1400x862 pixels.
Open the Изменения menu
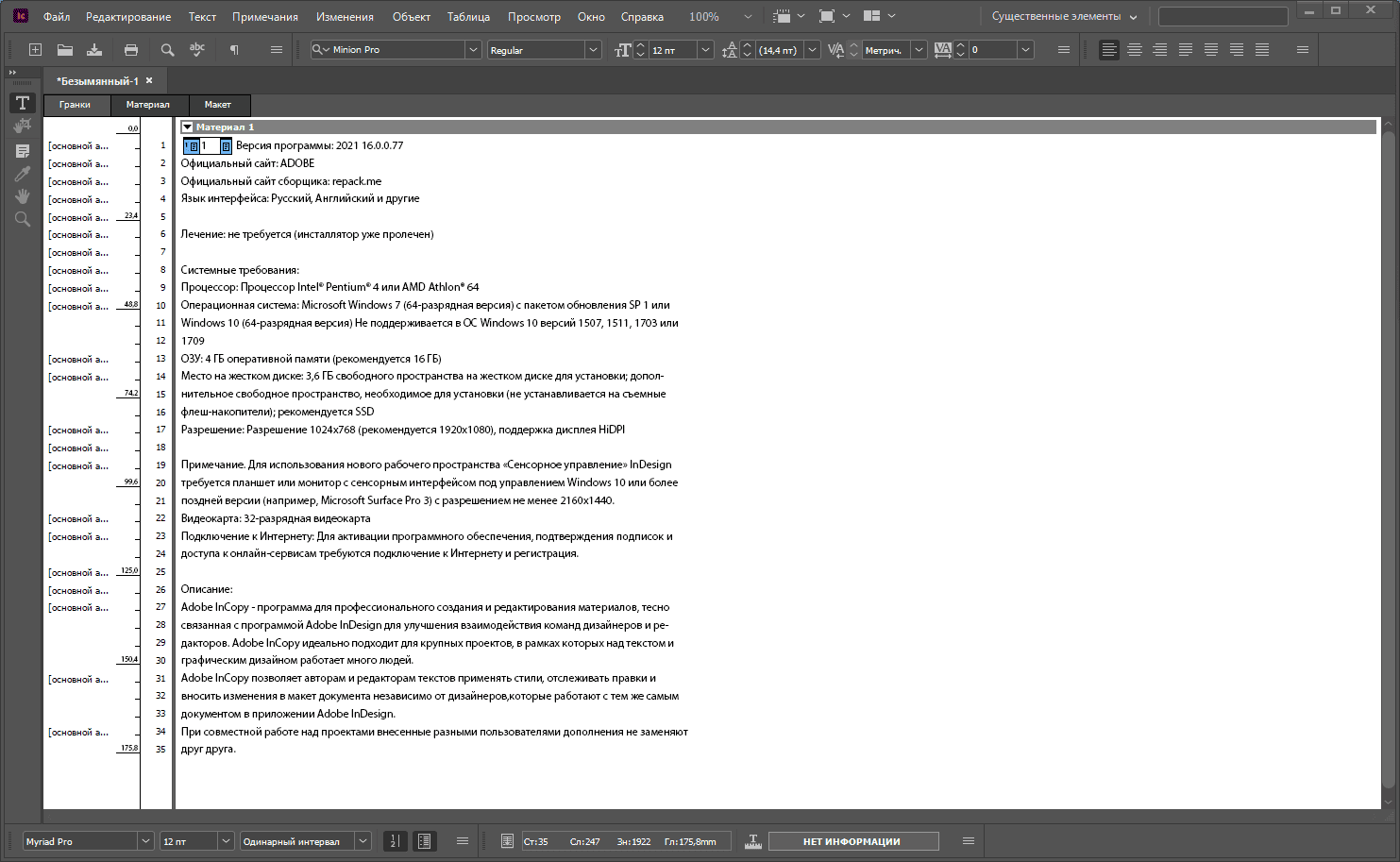pos(345,17)
